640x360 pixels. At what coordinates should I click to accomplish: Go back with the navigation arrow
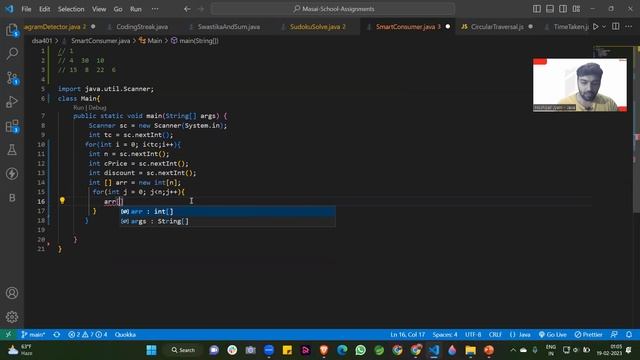[x=187, y=9]
